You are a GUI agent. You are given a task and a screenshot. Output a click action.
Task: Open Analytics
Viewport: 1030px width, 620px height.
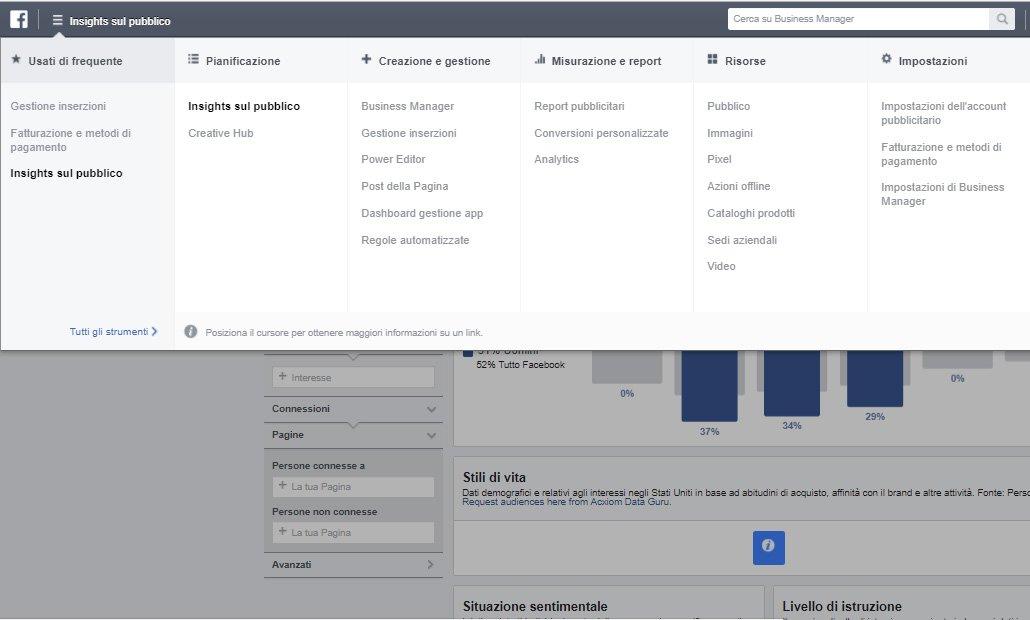(x=556, y=160)
